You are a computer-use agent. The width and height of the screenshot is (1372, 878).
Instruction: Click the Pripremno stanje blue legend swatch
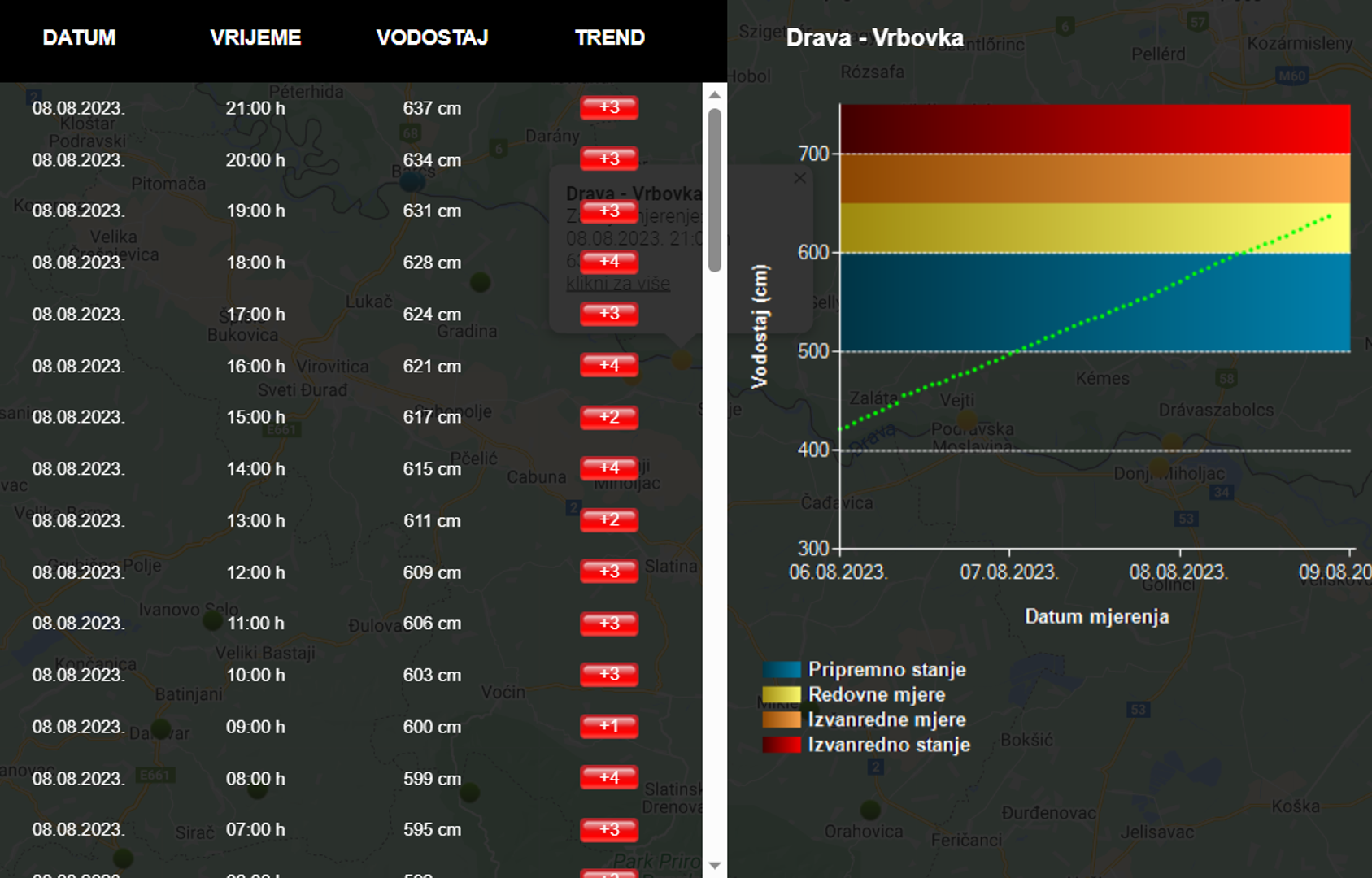[x=782, y=670]
